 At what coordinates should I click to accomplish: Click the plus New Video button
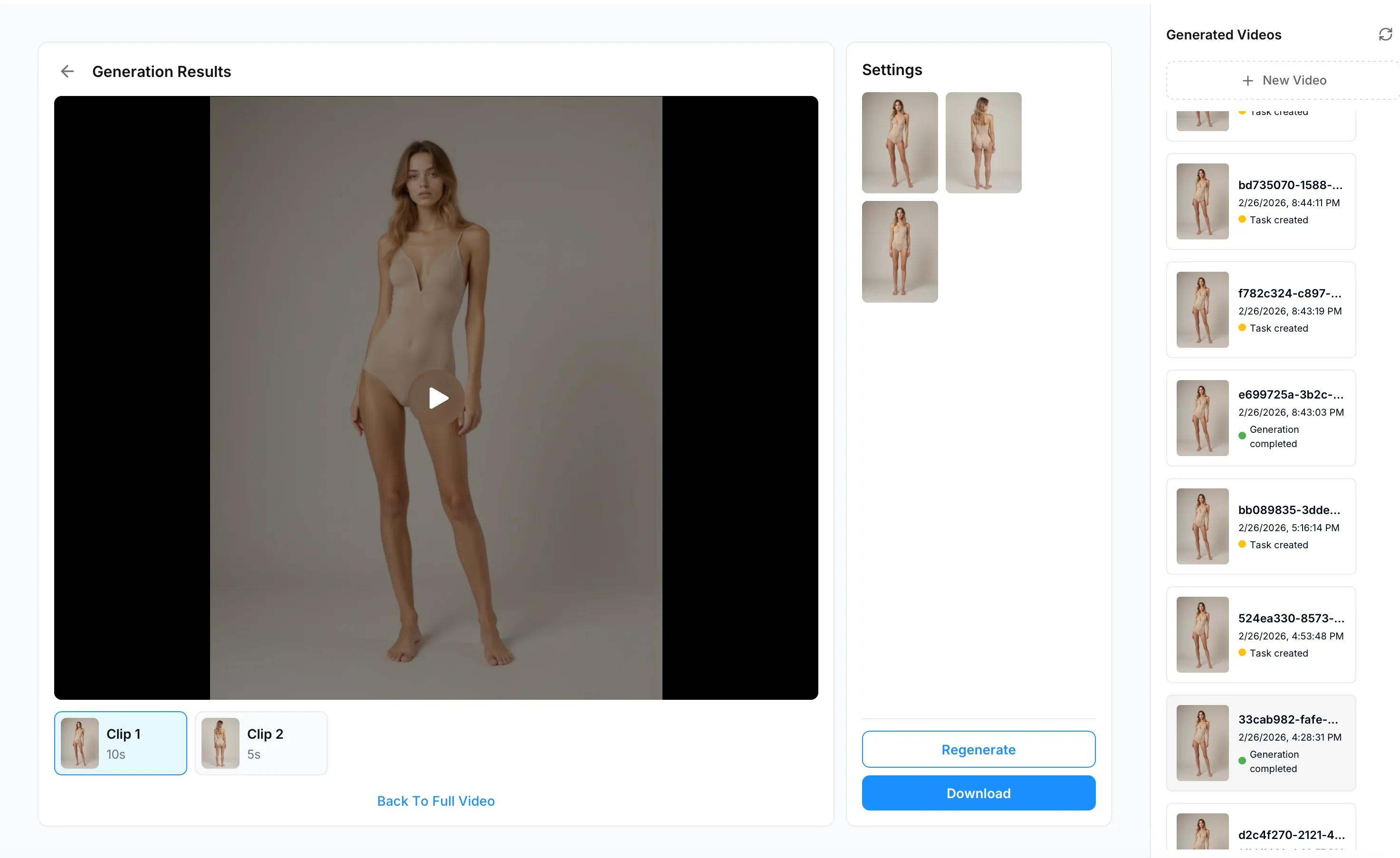pyautogui.click(x=1284, y=80)
